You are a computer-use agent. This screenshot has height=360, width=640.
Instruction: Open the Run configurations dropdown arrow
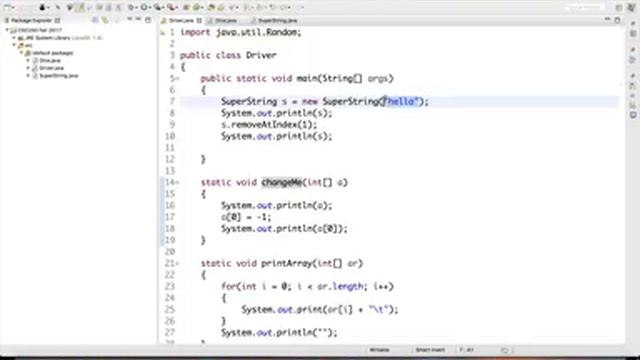[150, 7]
